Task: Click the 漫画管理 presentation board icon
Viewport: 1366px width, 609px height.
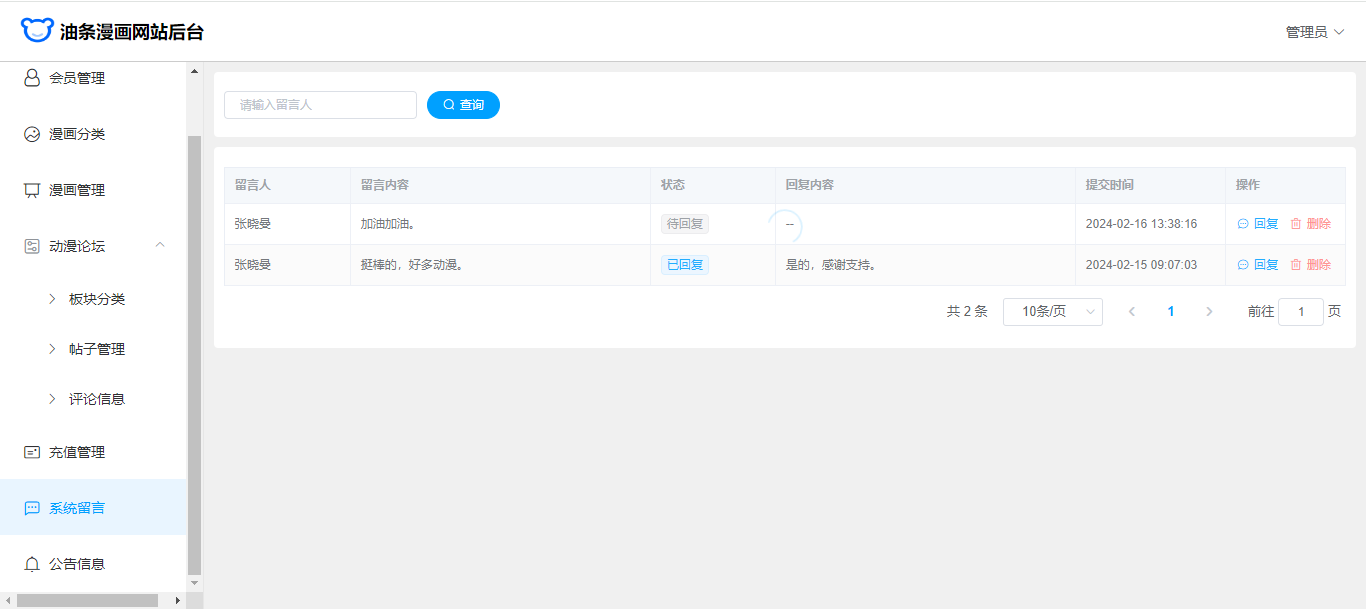Action: 32,190
